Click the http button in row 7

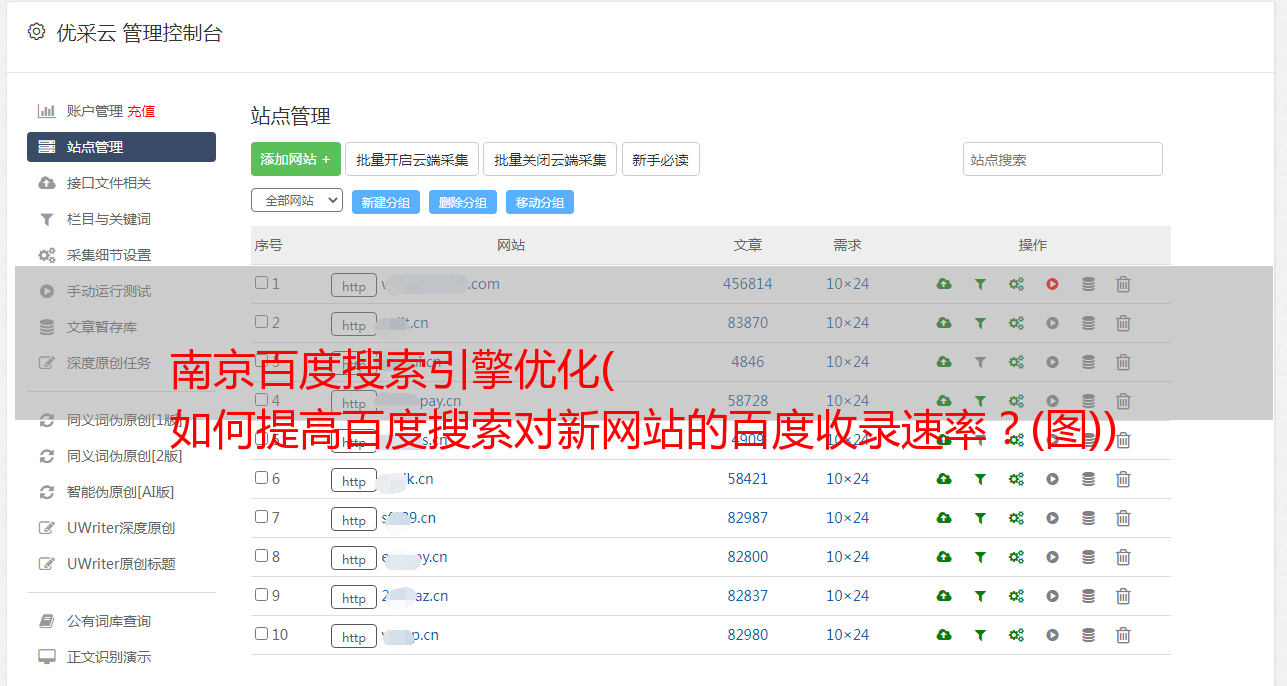point(354,519)
